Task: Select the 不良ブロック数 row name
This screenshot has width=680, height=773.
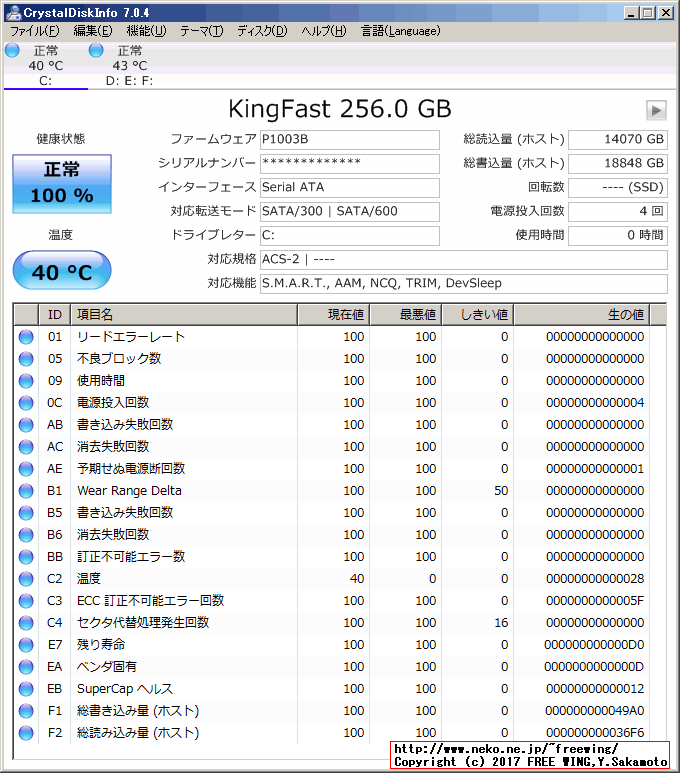Action: [x=119, y=359]
